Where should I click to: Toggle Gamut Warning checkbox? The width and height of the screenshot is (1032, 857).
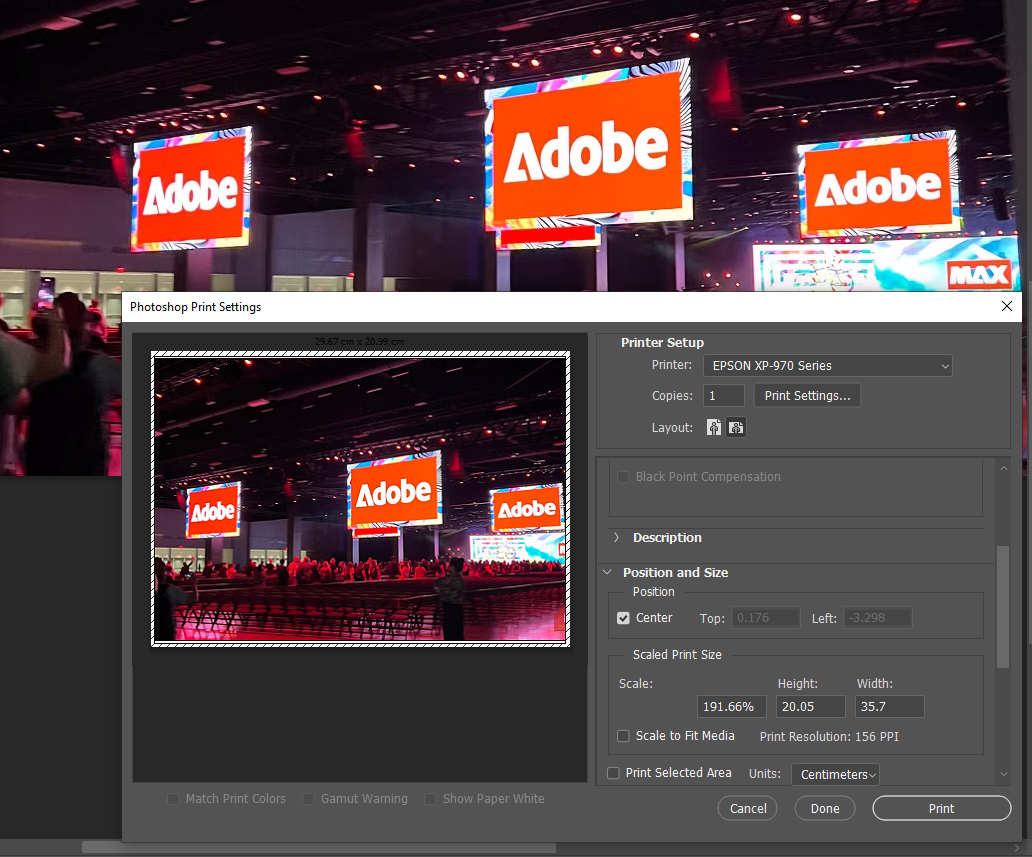click(308, 798)
